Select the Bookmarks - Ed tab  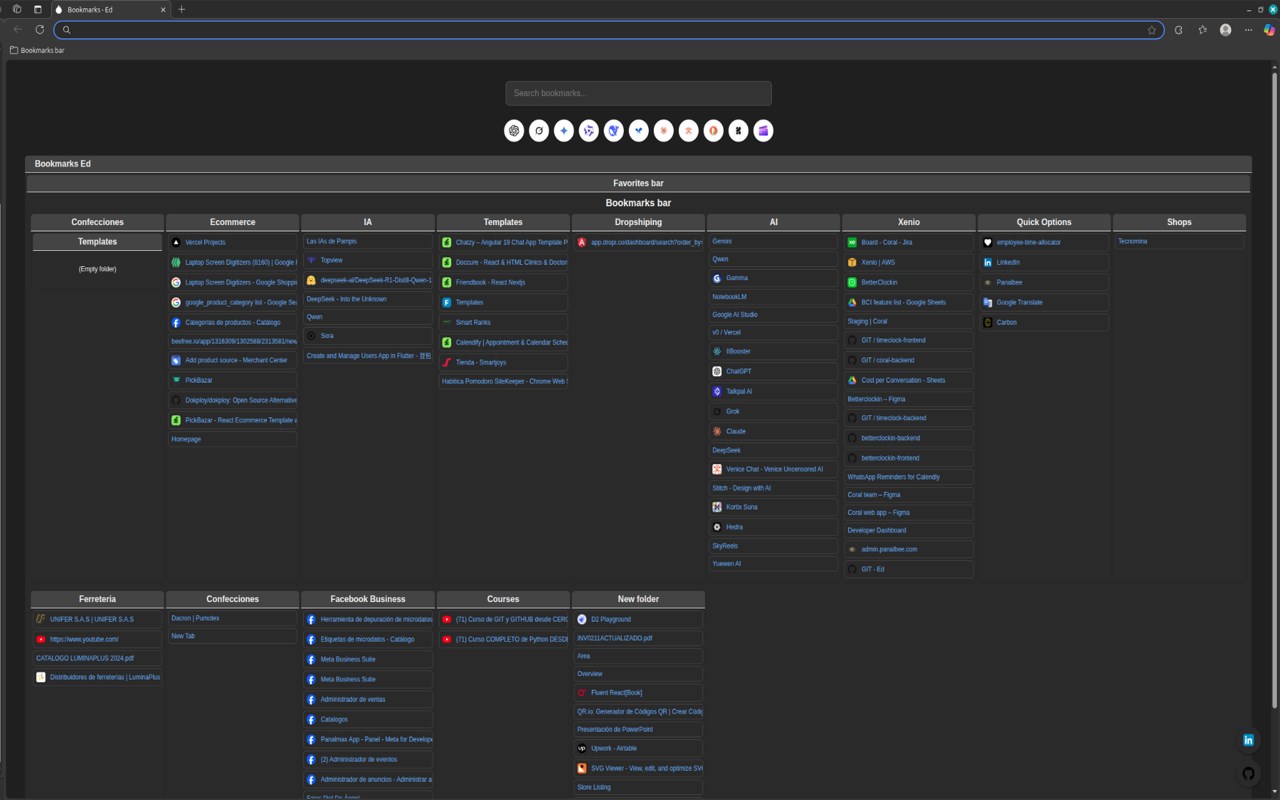tap(110, 9)
